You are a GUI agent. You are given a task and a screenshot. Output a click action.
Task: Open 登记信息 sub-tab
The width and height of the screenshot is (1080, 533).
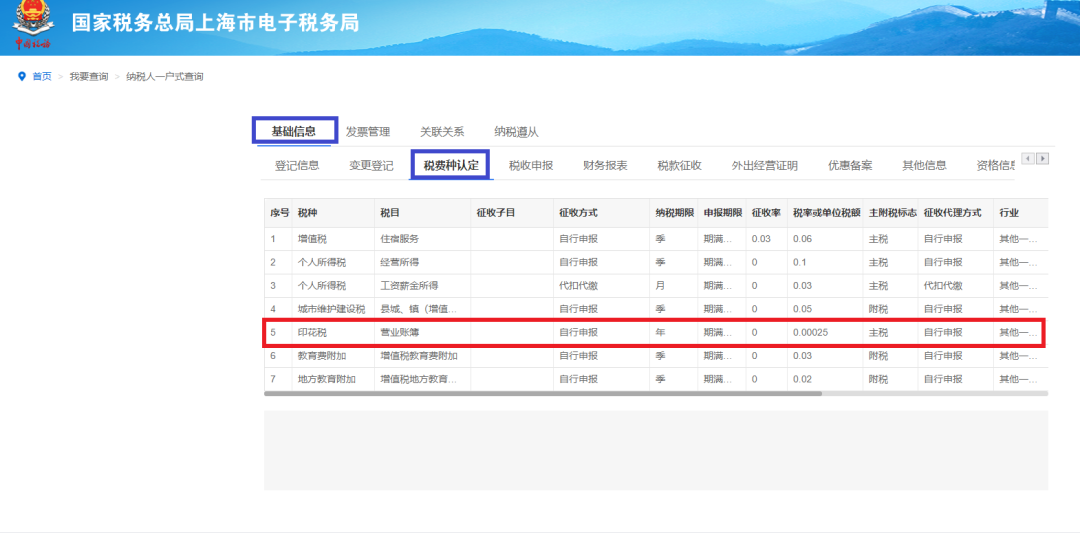(297, 165)
